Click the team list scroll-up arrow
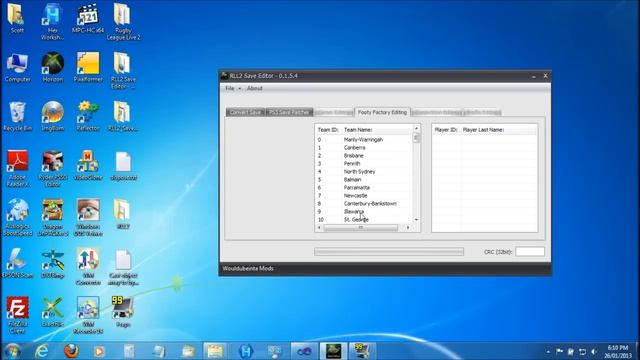Image resolution: width=640 pixels, height=360 pixels. (x=416, y=129)
